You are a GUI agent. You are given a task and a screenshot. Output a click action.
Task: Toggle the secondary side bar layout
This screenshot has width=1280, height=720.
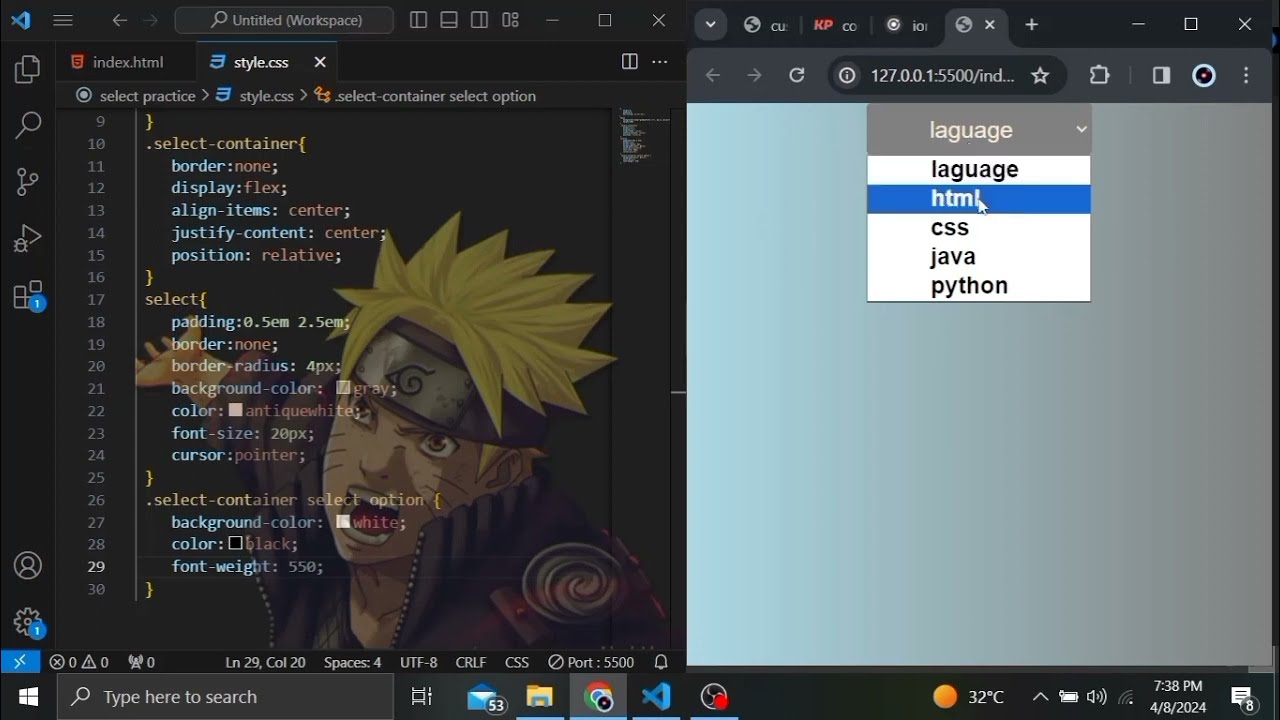click(x=480, y=21)
